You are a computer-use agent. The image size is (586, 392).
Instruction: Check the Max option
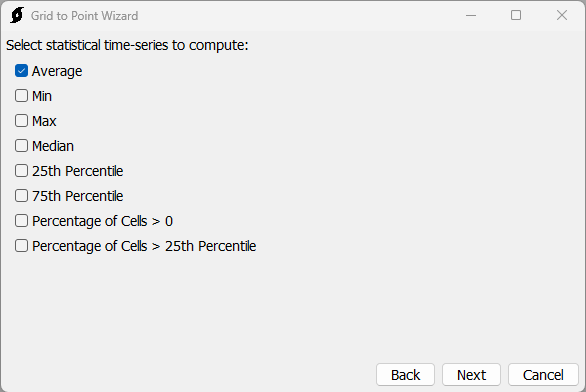(21, 121)
